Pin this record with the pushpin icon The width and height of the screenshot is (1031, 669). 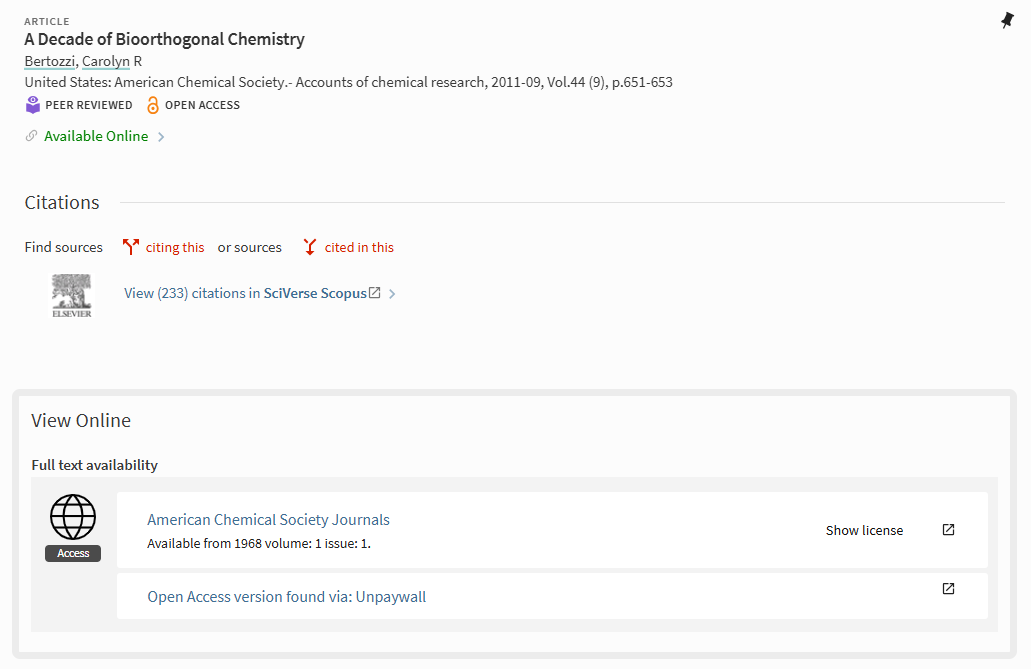(1007, 20)
